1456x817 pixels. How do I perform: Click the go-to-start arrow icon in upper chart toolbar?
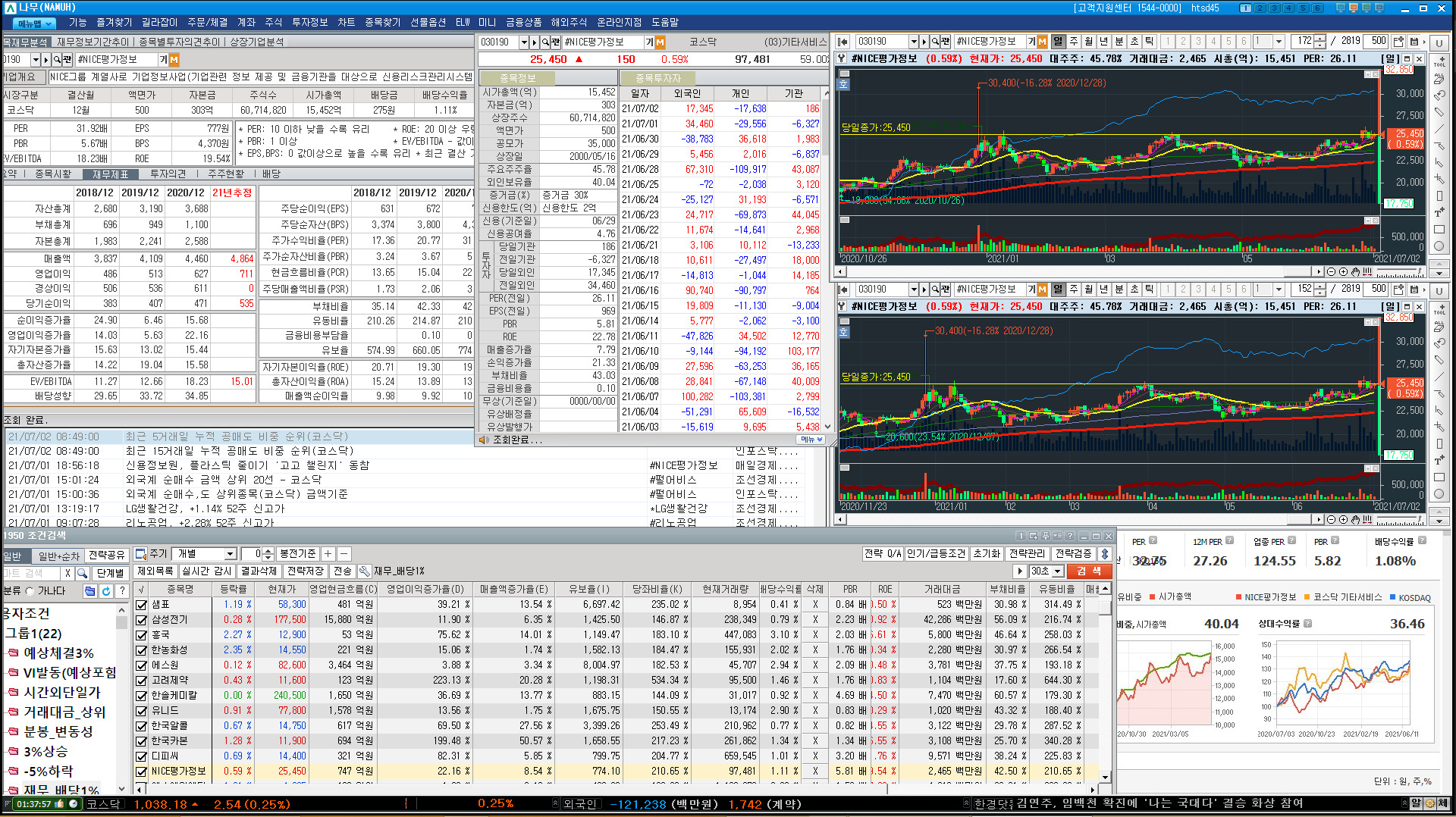tap(843, 42)
